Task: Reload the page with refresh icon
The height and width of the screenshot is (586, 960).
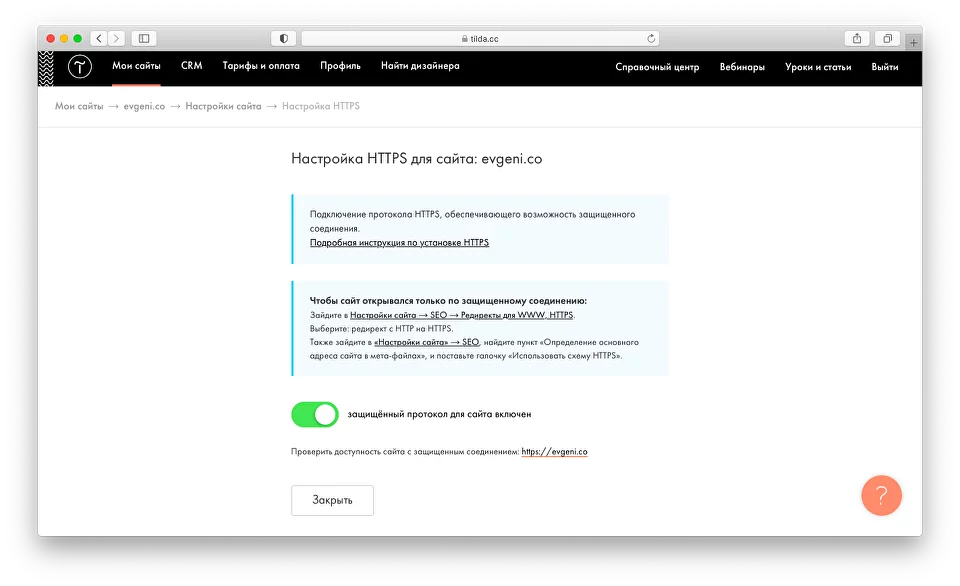Action: [651, 39]
